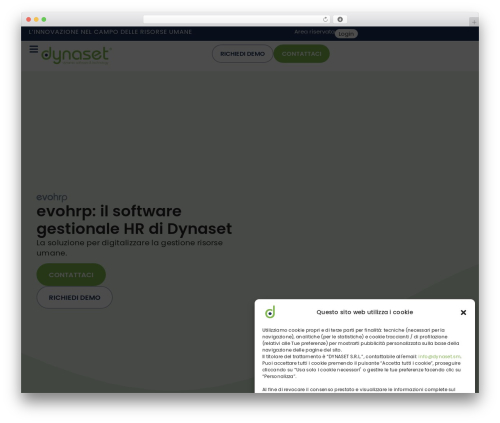Screen dimensions: 500x423
Task: Click the Dynaset icon in cookie dialog
Action: (x=270, y=312)
